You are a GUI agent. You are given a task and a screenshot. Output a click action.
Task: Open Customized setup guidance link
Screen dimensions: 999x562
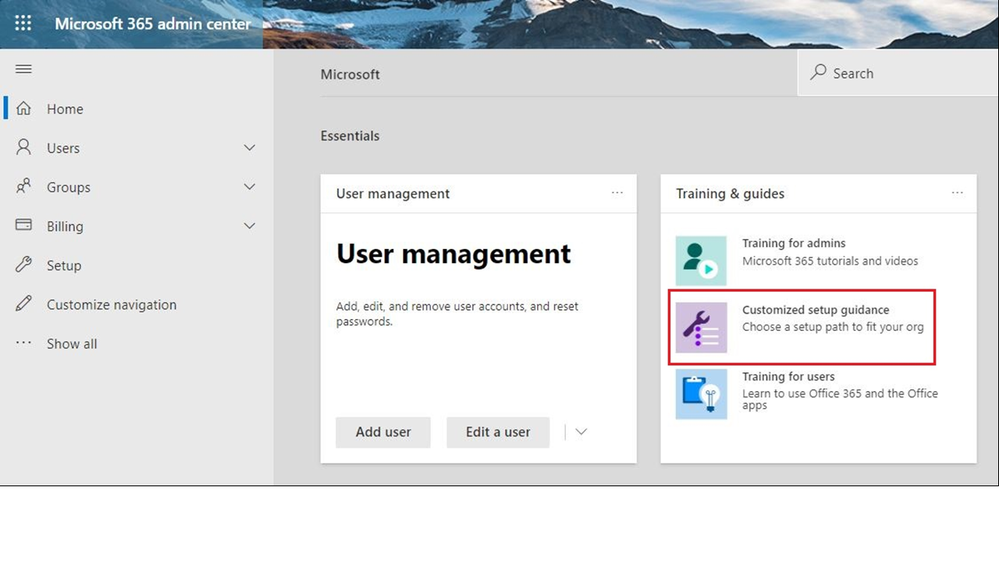pos(816,310)
